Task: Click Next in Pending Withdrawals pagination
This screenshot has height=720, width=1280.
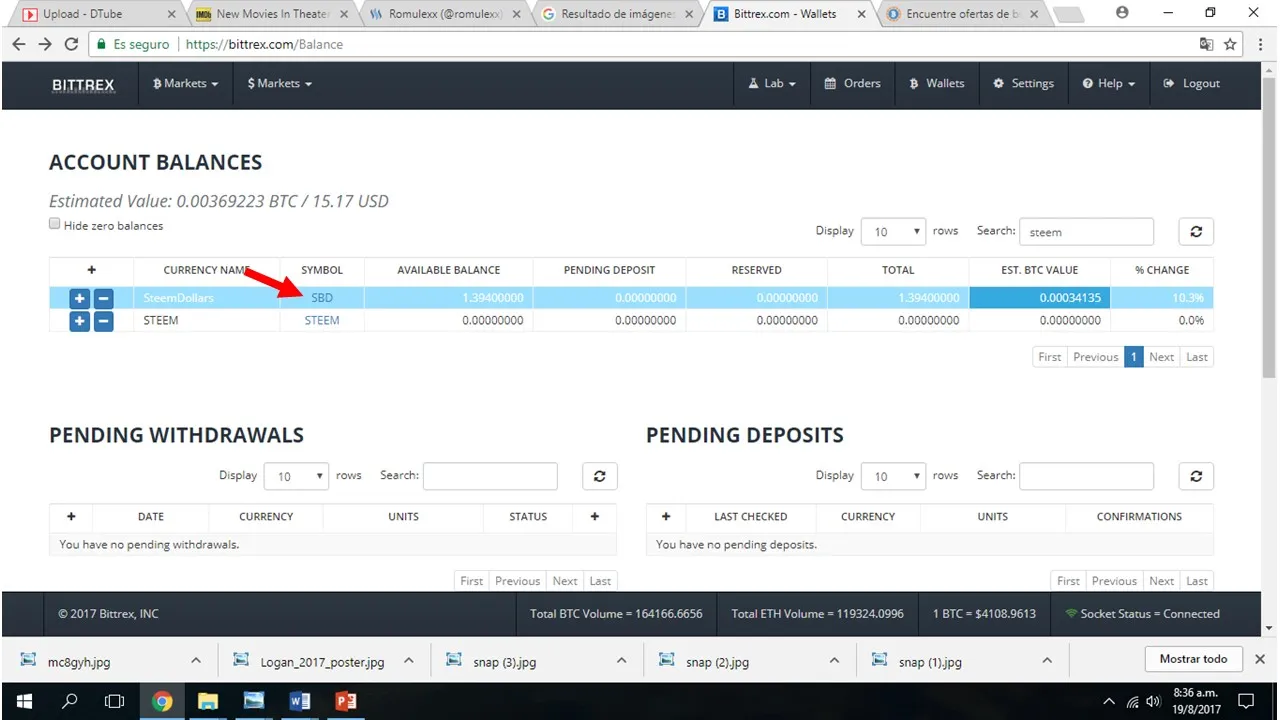Action: [x=565, y=581]
